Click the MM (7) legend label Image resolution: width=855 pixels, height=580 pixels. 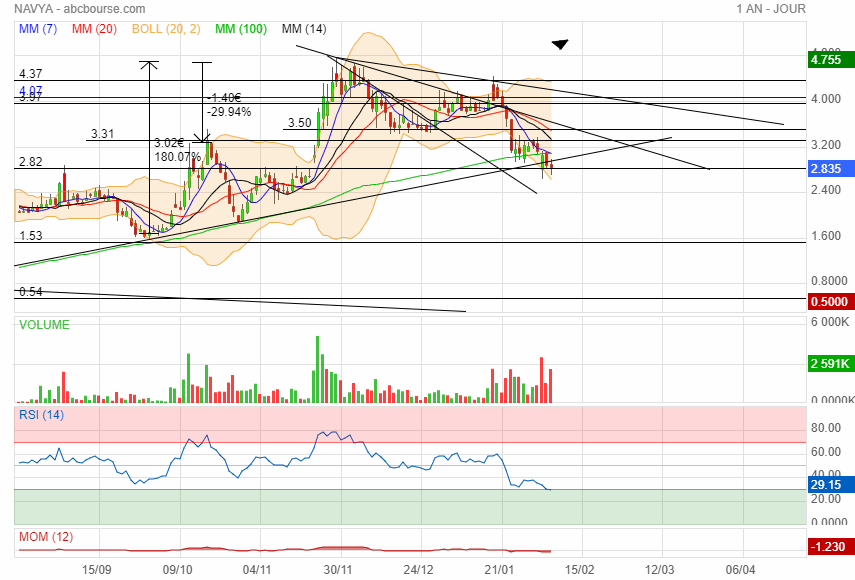point(38,29)
